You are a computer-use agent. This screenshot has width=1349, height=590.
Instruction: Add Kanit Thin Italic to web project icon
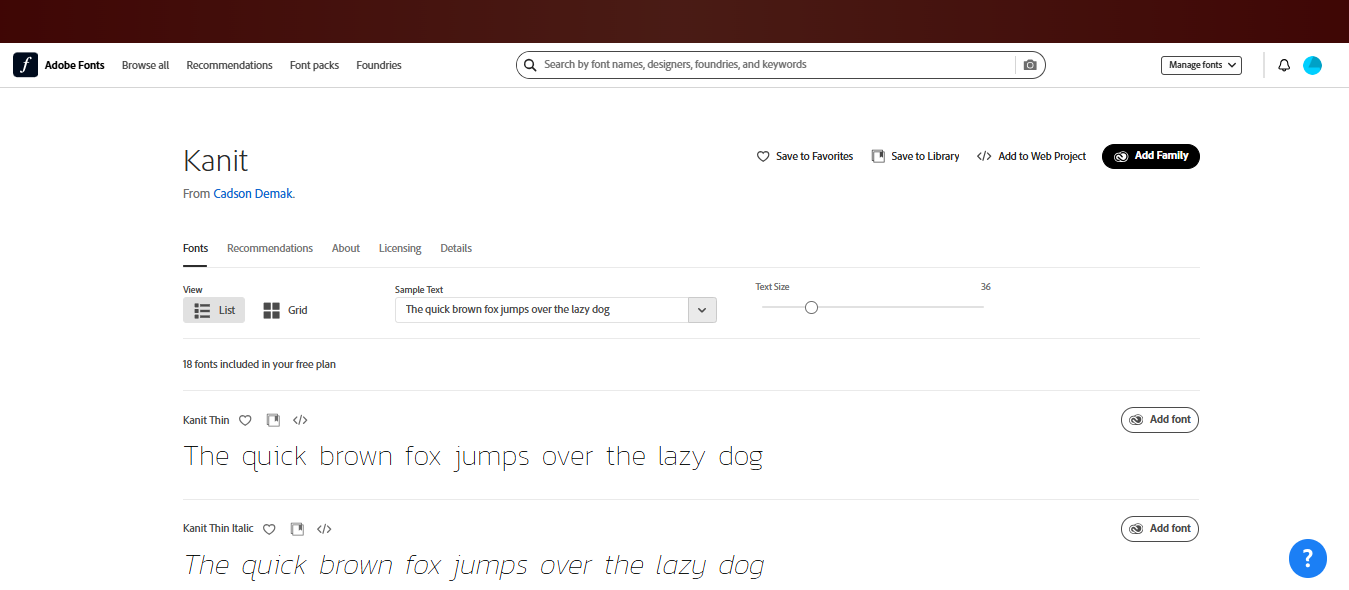(x=324, y=528)
